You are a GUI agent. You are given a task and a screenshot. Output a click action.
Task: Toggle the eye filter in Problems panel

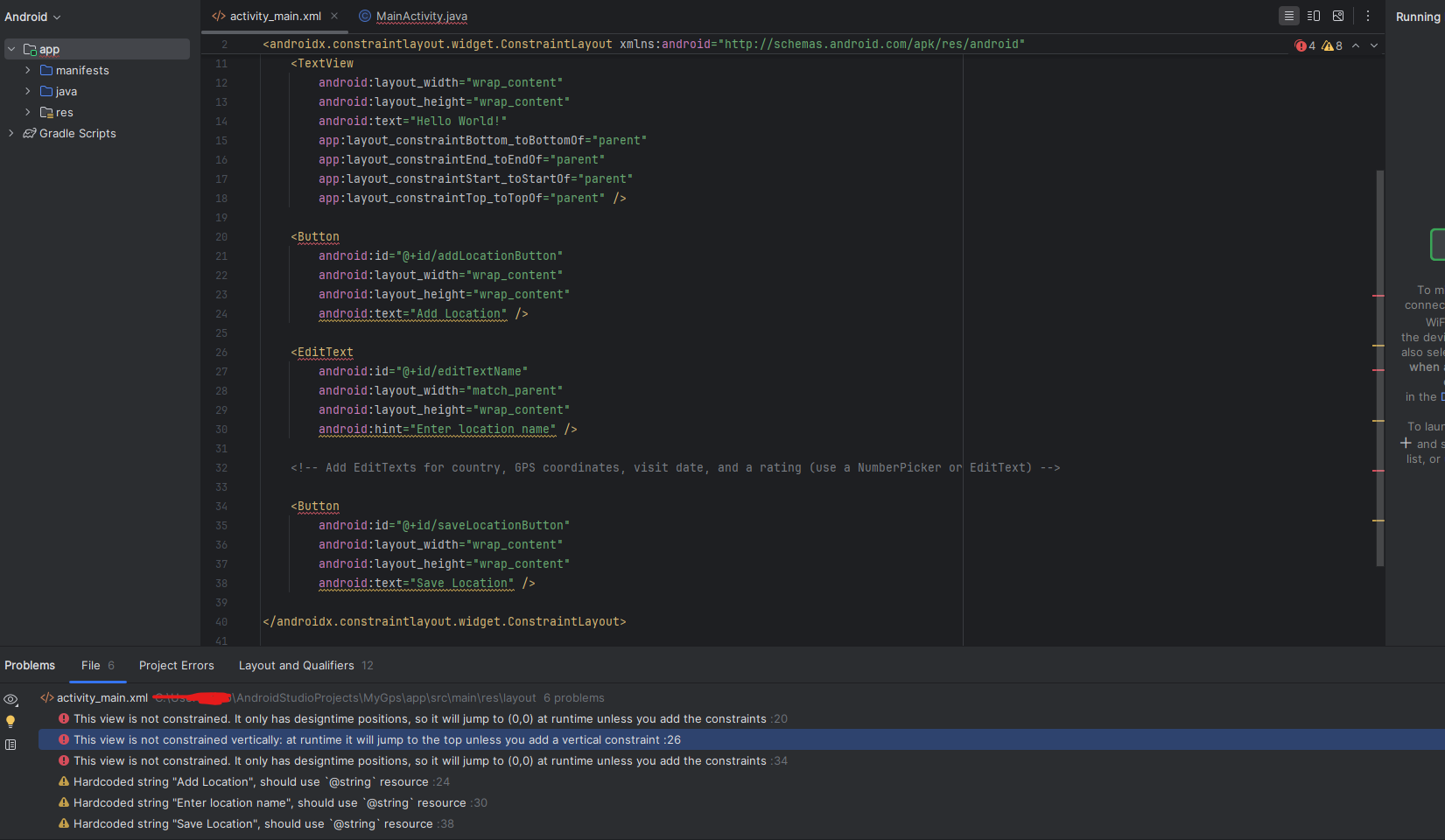pos(11,700)
